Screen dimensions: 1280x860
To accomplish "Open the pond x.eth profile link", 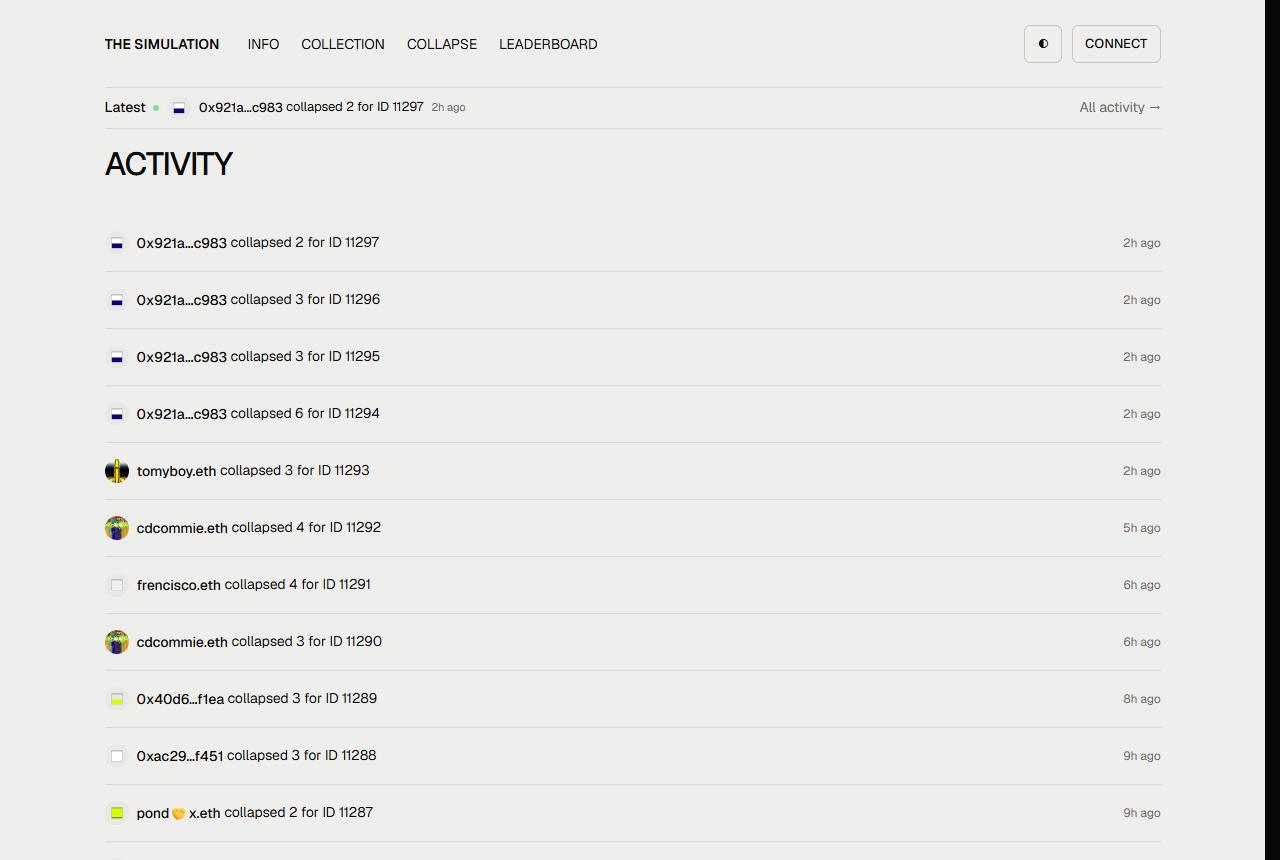I will point(178,813).
